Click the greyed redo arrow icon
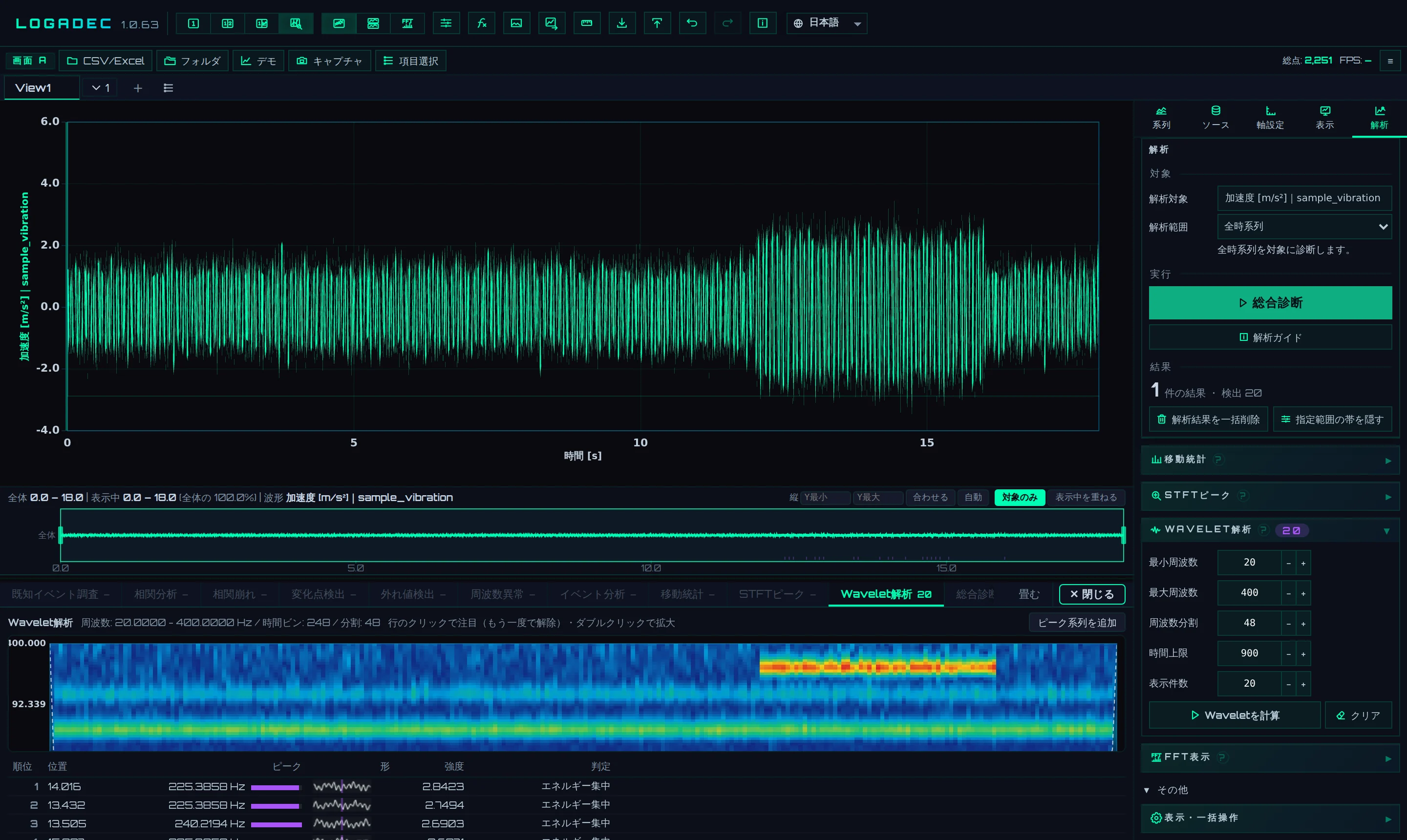The height and width of the screenshot is (840, 1407). pos(727,23)
